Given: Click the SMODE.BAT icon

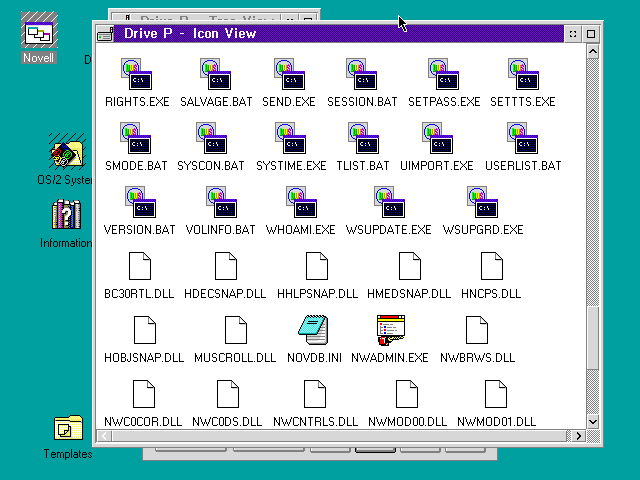Looking at the screenshot, I should 136,138.
